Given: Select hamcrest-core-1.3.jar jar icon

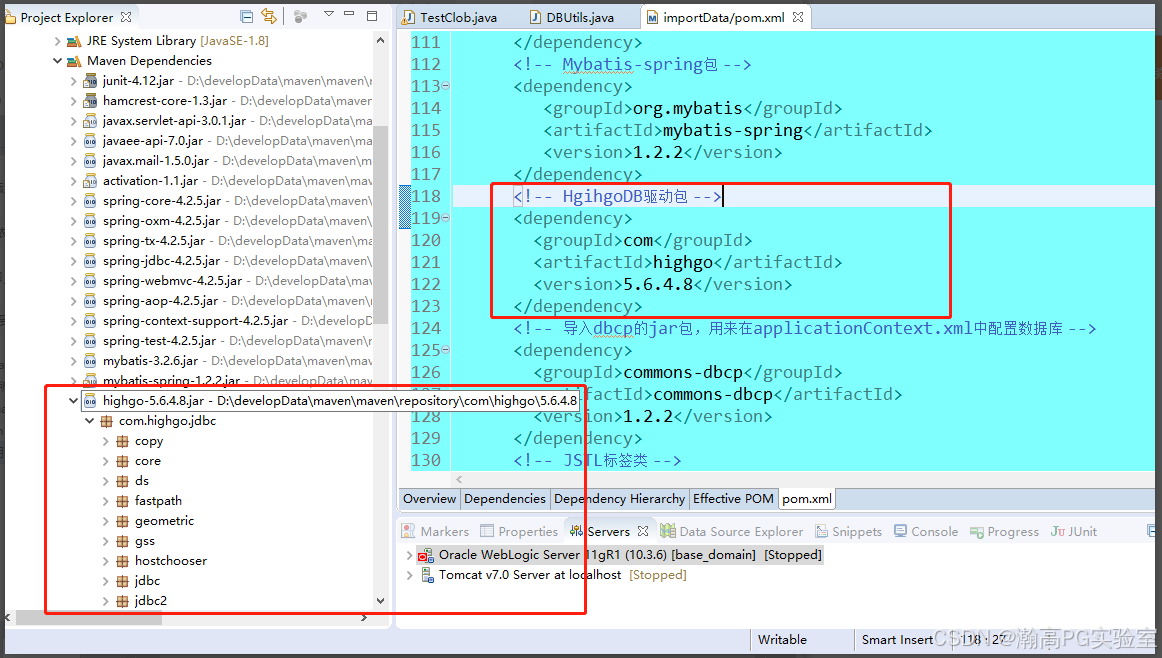Looking at the screenshot, I should pos(90,101).
